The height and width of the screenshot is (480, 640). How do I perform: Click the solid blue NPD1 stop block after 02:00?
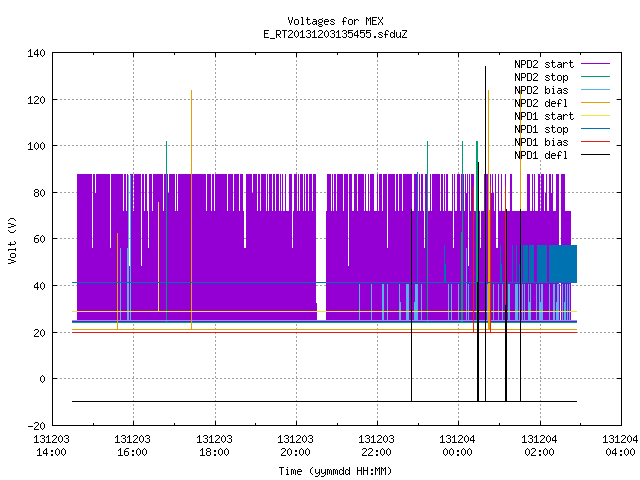point(563,264)
